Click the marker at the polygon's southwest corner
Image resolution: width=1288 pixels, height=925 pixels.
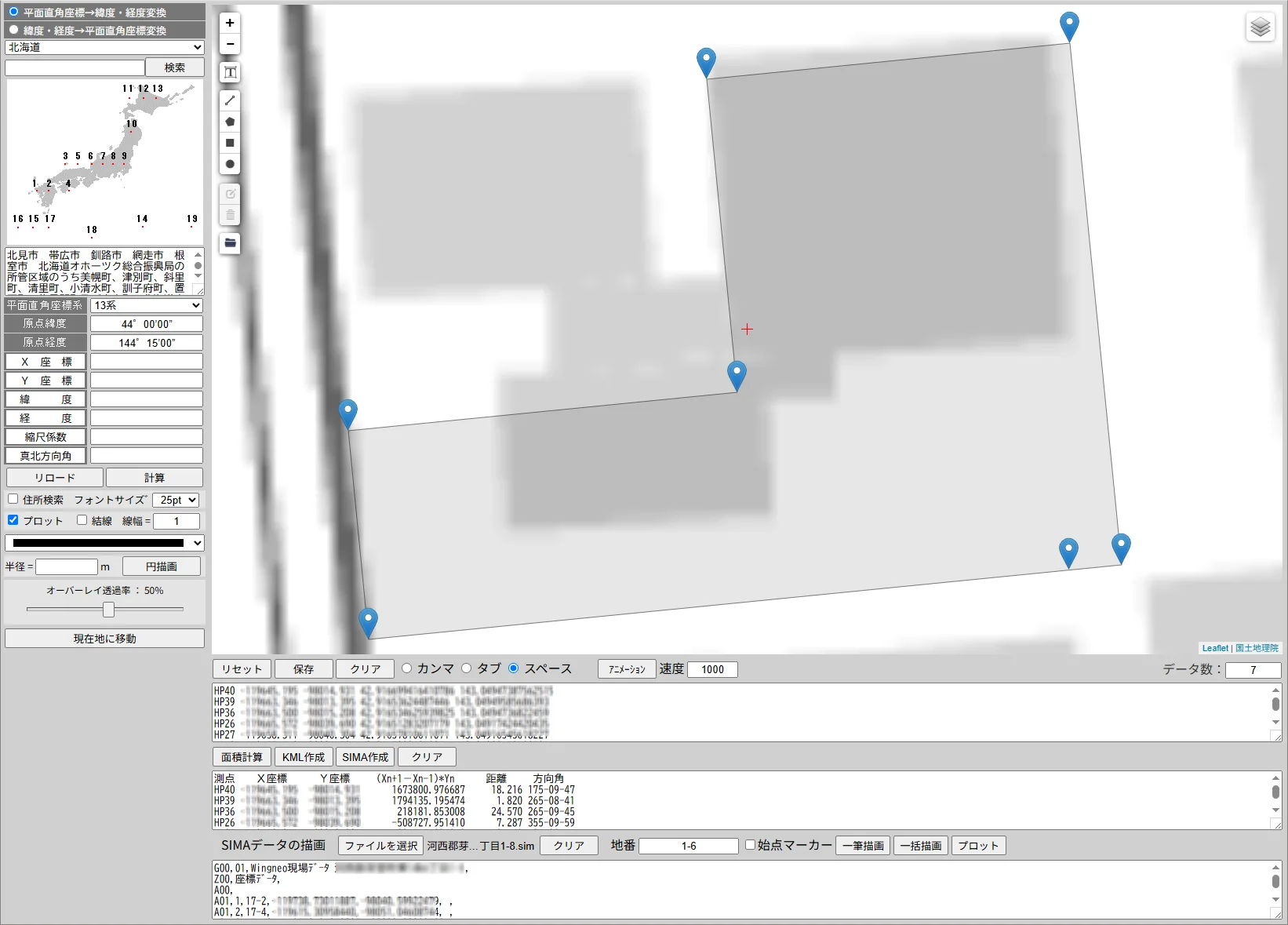pos(368,622)
